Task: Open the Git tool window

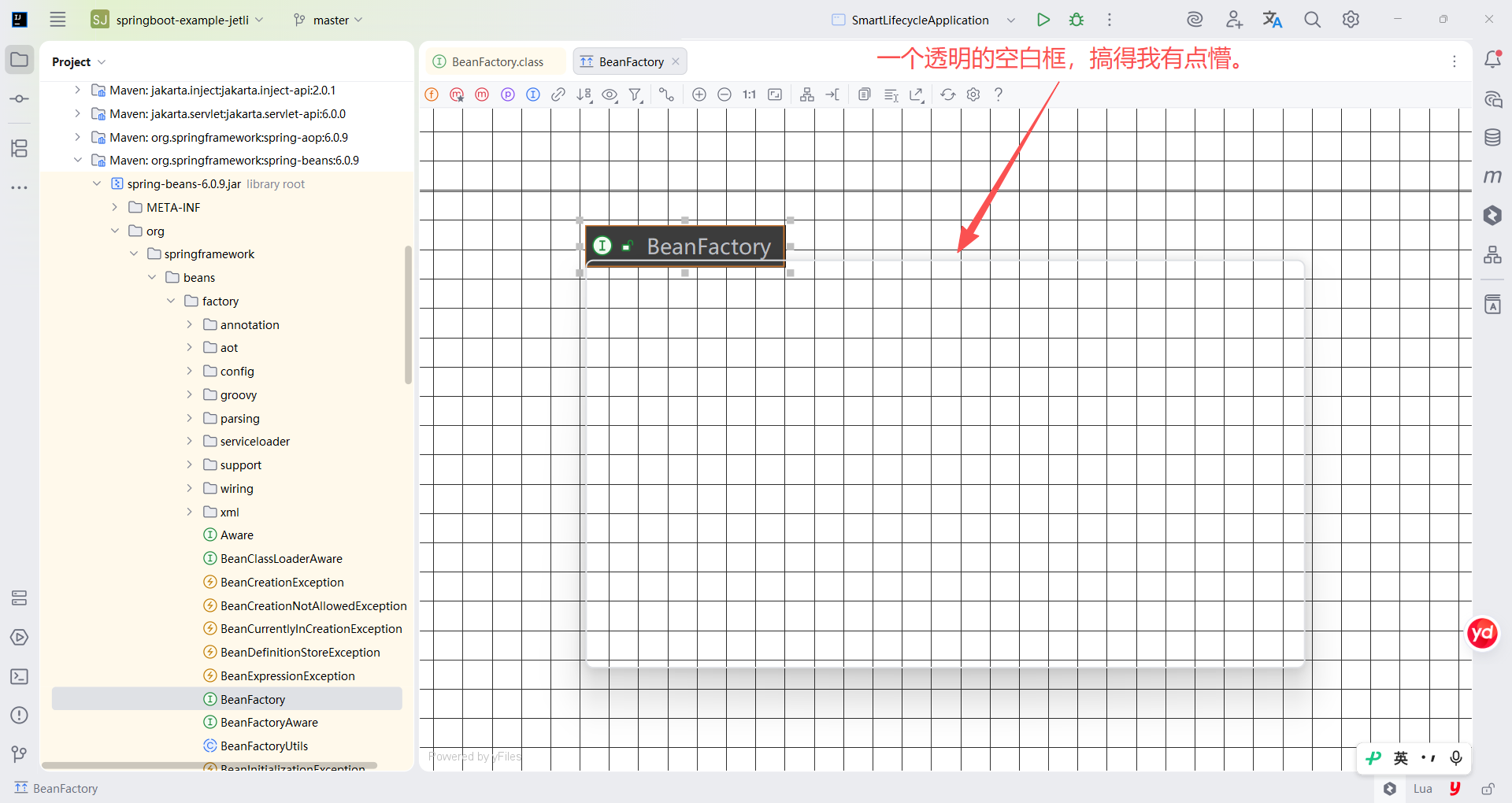Action: (x=20, y=754)
